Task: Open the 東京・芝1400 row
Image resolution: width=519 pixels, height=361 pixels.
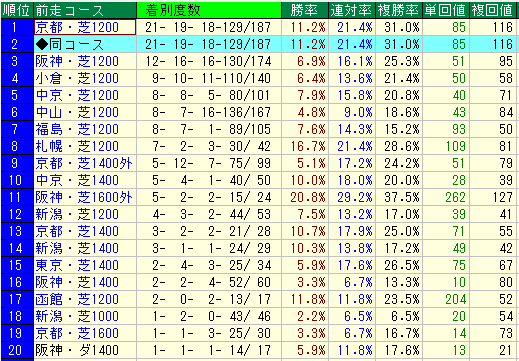Action: click(x=258, y=265)
